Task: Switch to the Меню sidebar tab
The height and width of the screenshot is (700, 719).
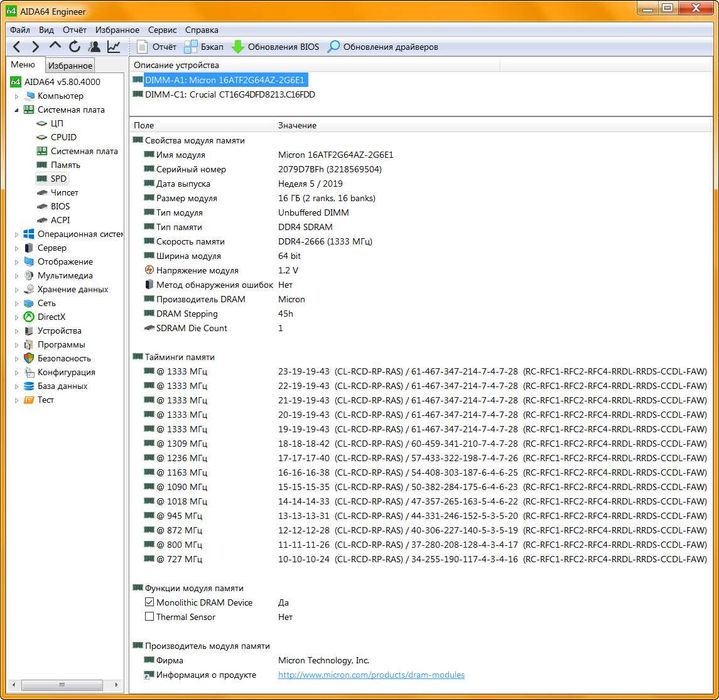Action: click(23, 65)
